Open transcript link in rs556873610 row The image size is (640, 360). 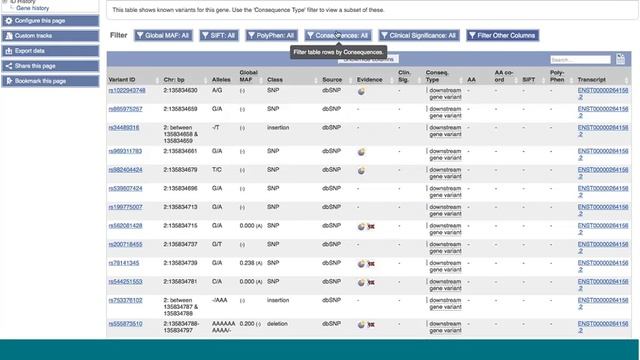coord(603,327)
